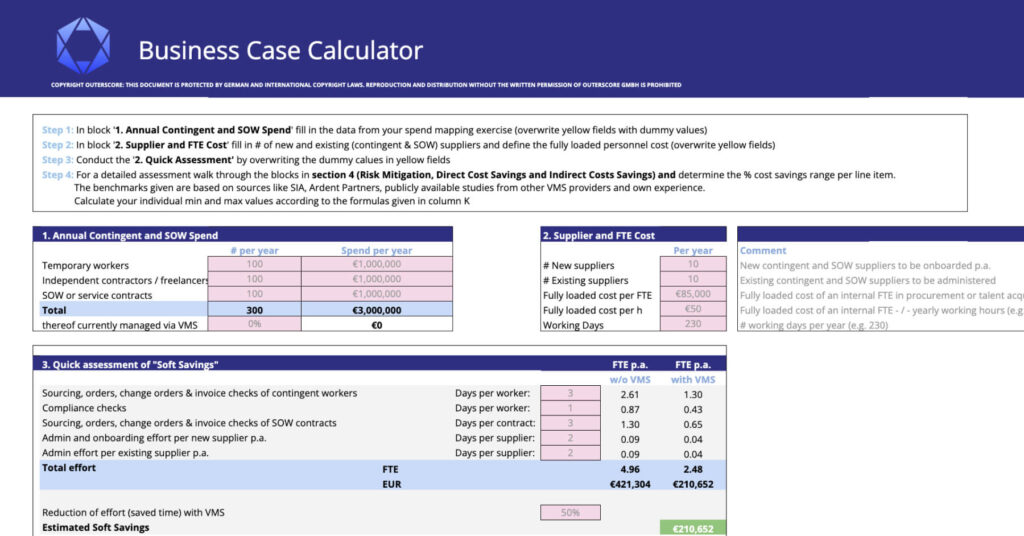This screenshot has height=536, width=1024.
Task: Edit Temporary workers number per year cell
Action: pyautogui.click(x=255, y=265)
